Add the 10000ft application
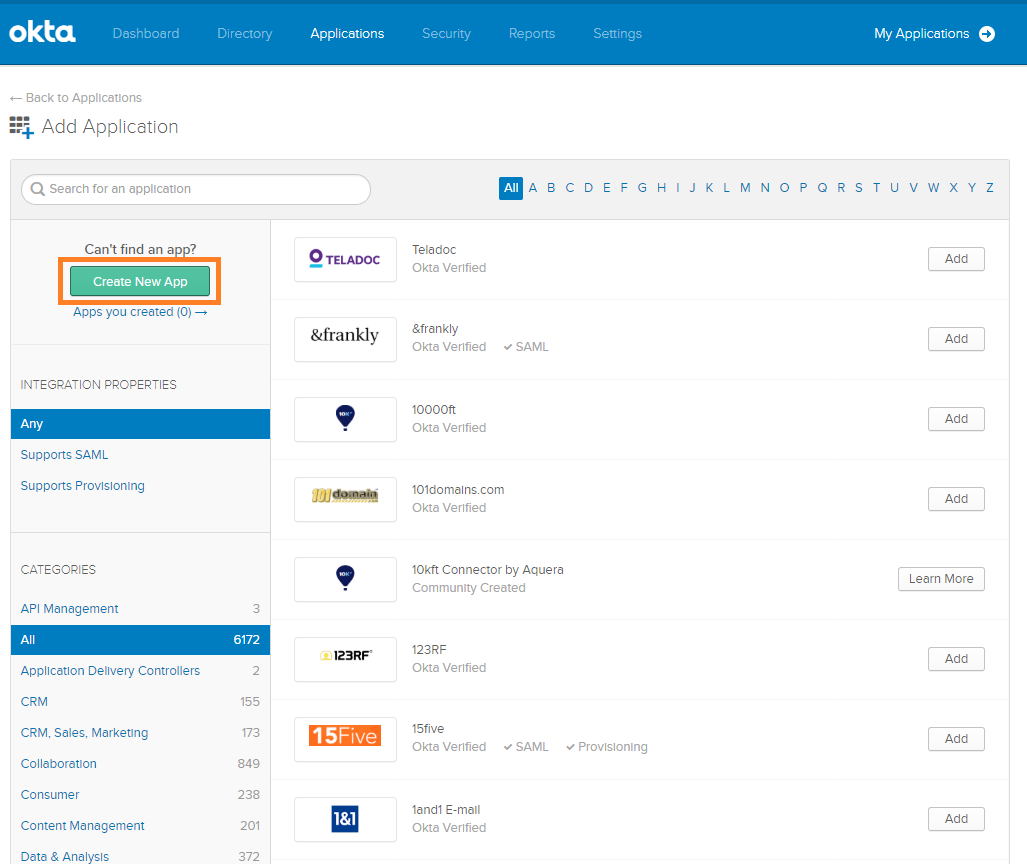This screenshot has height=864, width=1027. [x=956, y=419]
